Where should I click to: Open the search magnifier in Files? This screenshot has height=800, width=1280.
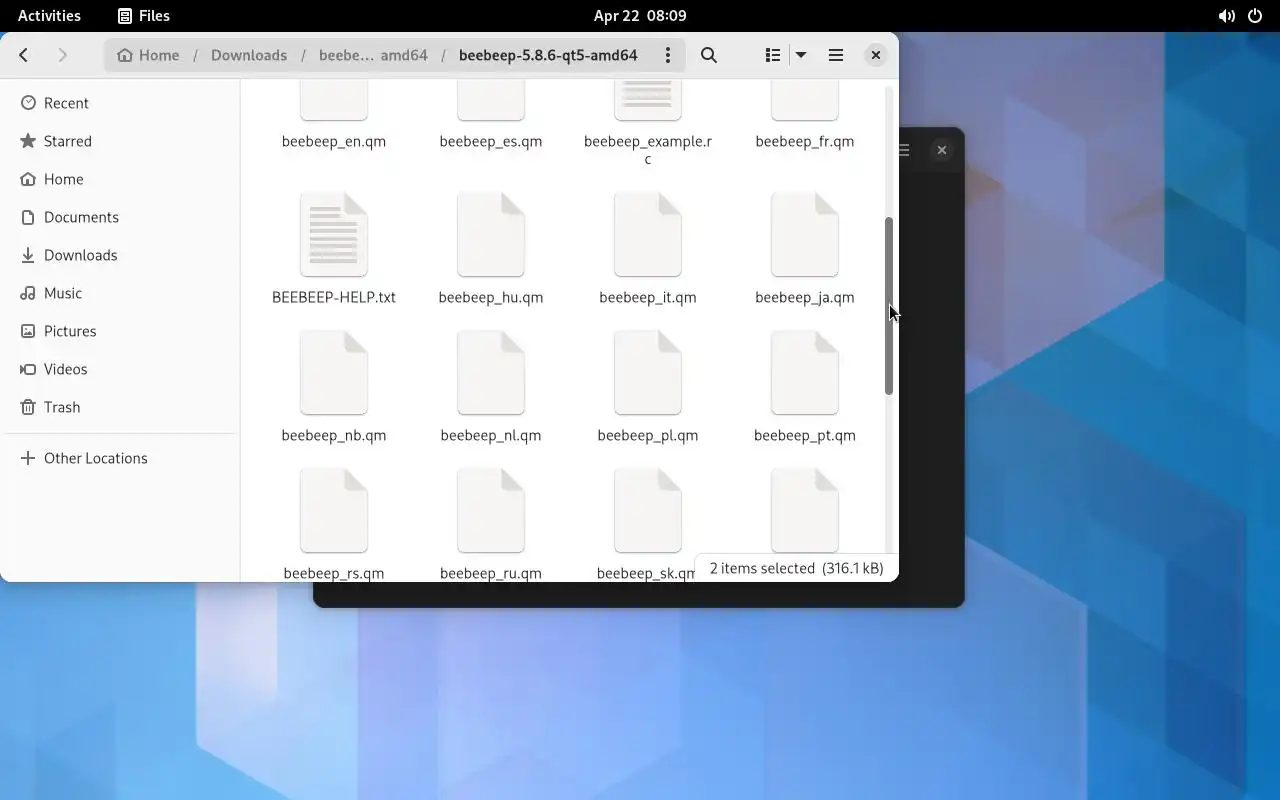click(x=709, y=55)
